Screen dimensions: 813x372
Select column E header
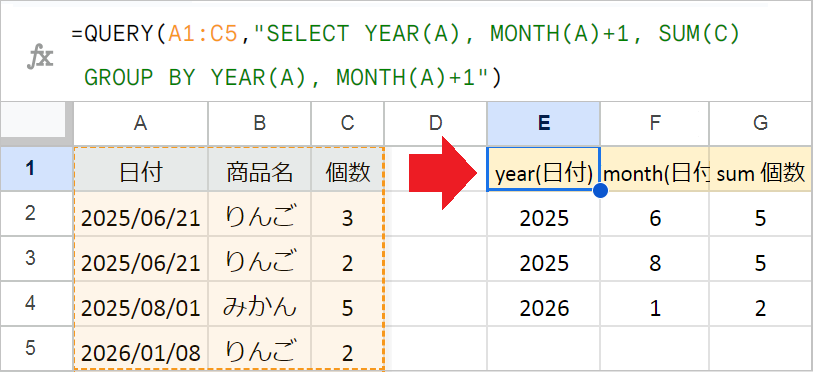click(x=543, y=123)
